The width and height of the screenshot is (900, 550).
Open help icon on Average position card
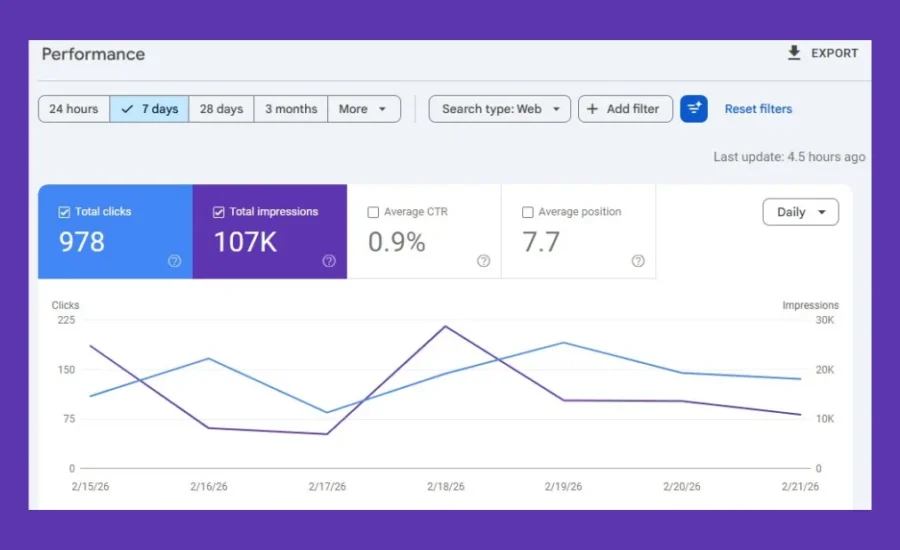pyautogui.click(x=638, y=261)
